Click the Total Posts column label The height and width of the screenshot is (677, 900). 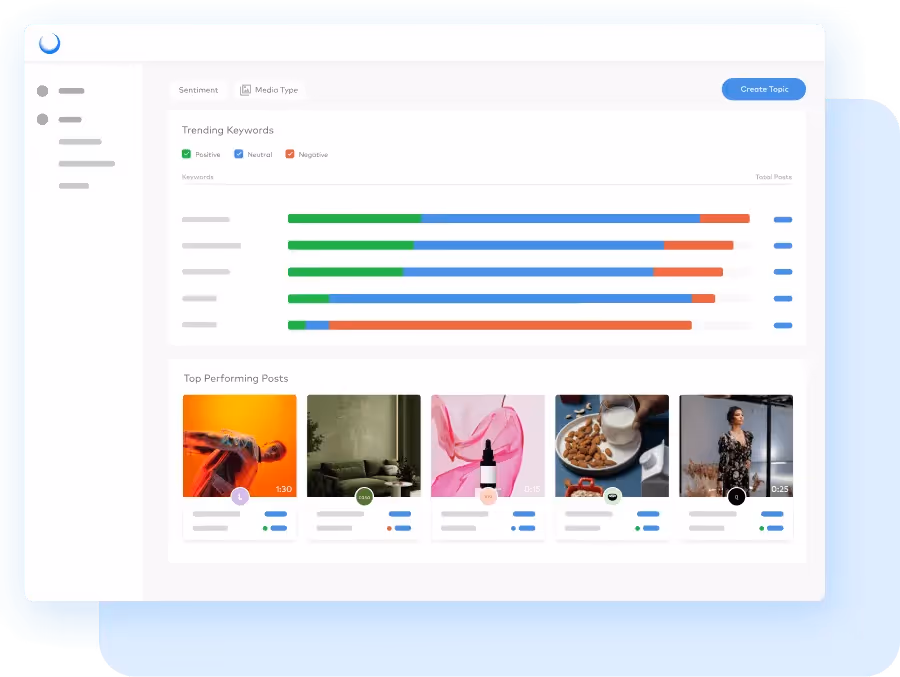772,176
